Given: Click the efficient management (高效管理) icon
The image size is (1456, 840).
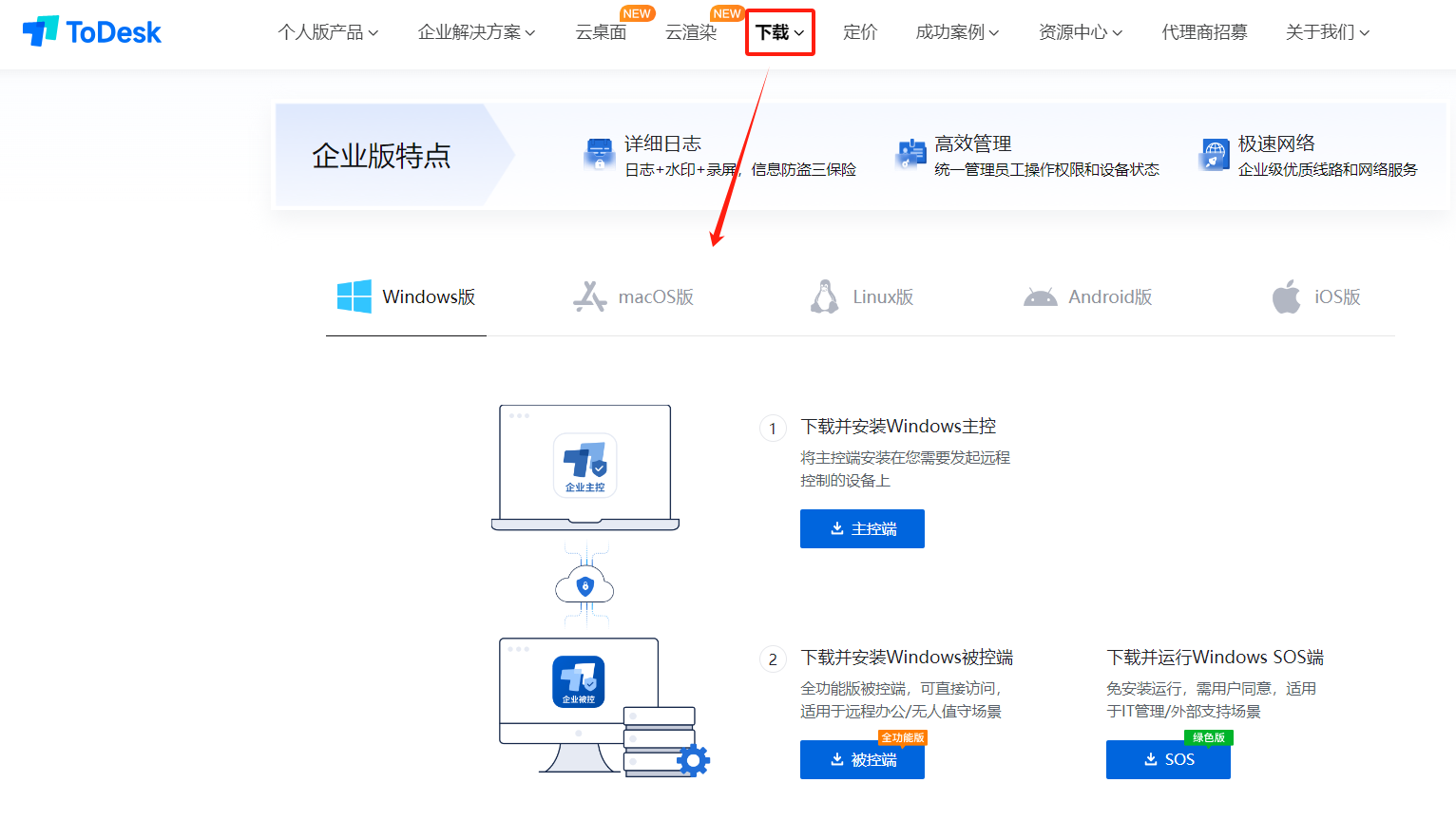Looking at the screenshot, I should (910, 154).
